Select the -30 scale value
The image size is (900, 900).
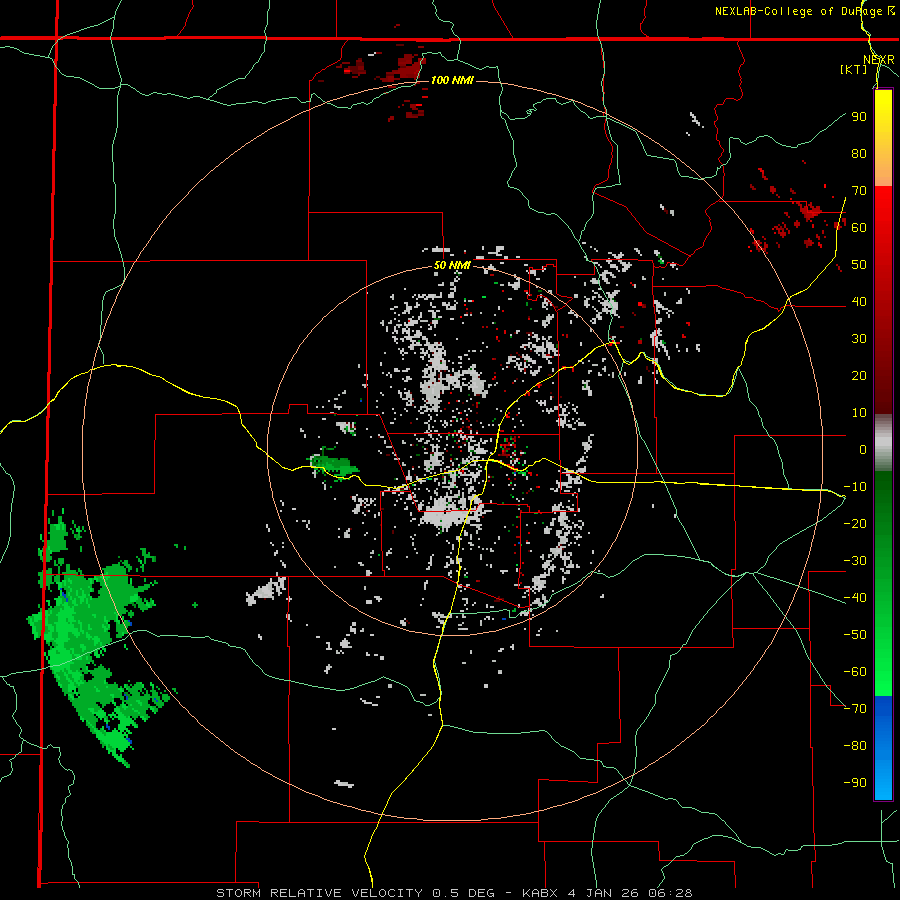[855, 561]
